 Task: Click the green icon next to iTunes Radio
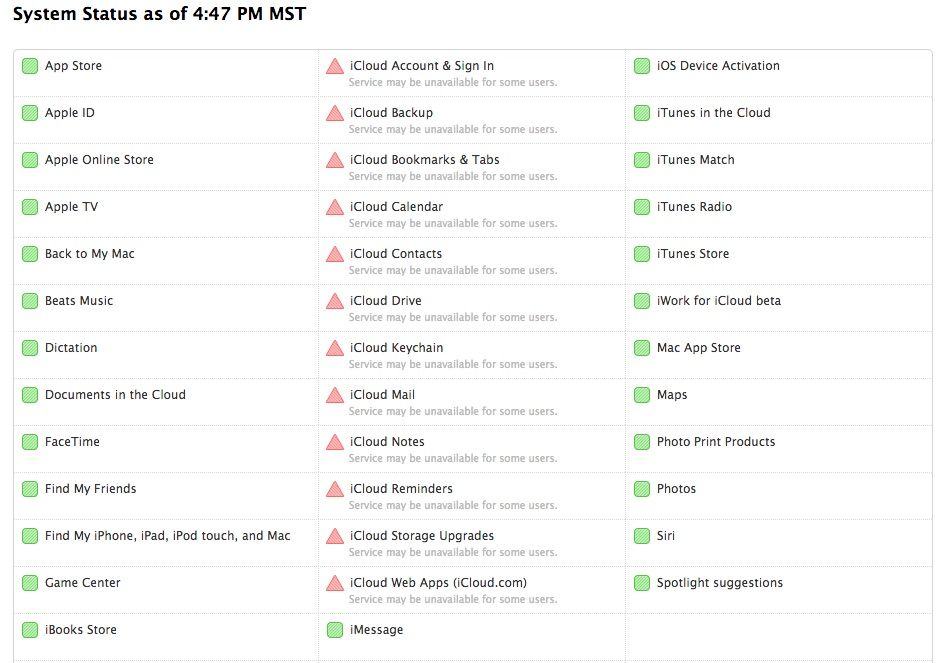(642, 207)
